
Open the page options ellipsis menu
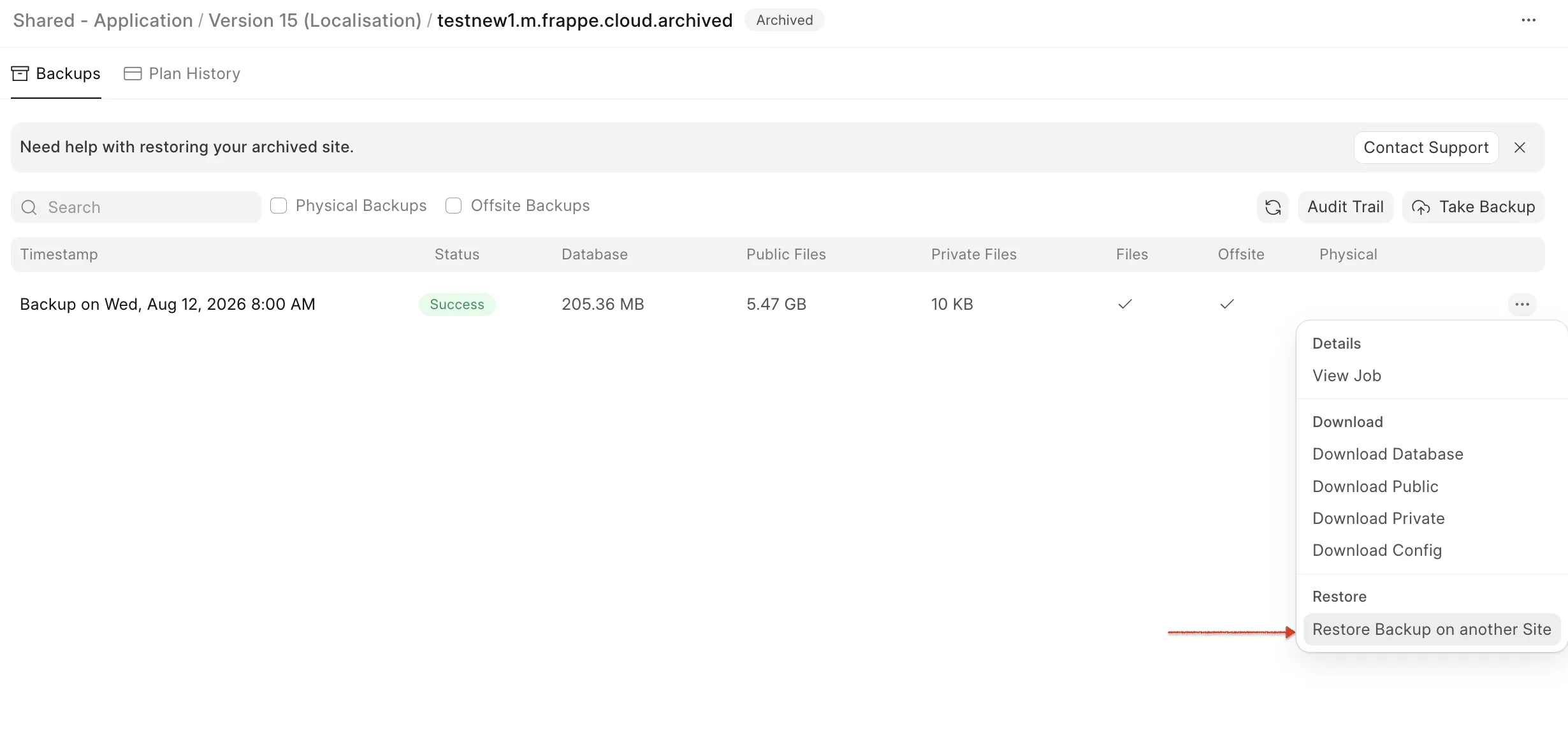coord(1528,20)
